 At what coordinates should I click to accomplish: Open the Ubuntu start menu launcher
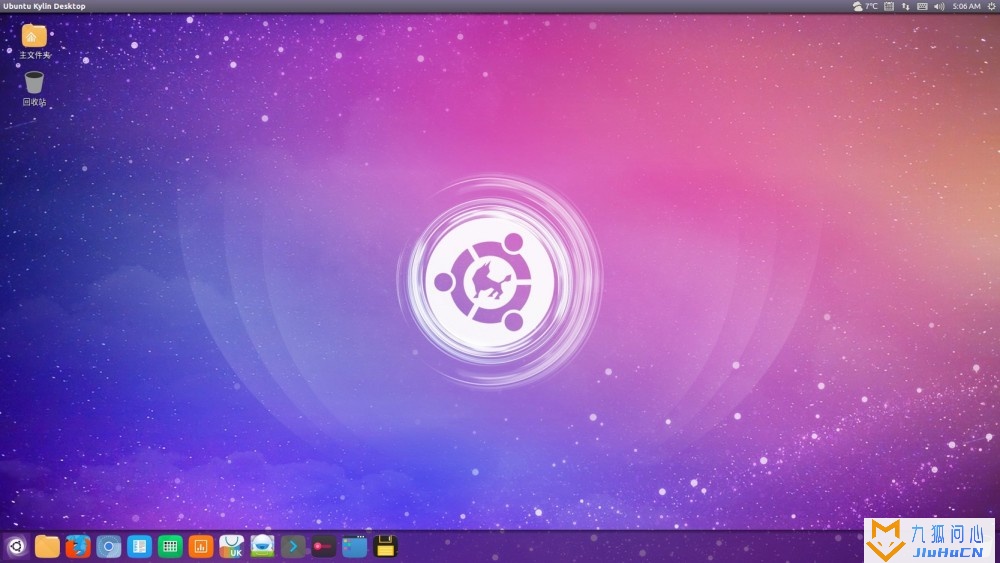pos(17,546)
